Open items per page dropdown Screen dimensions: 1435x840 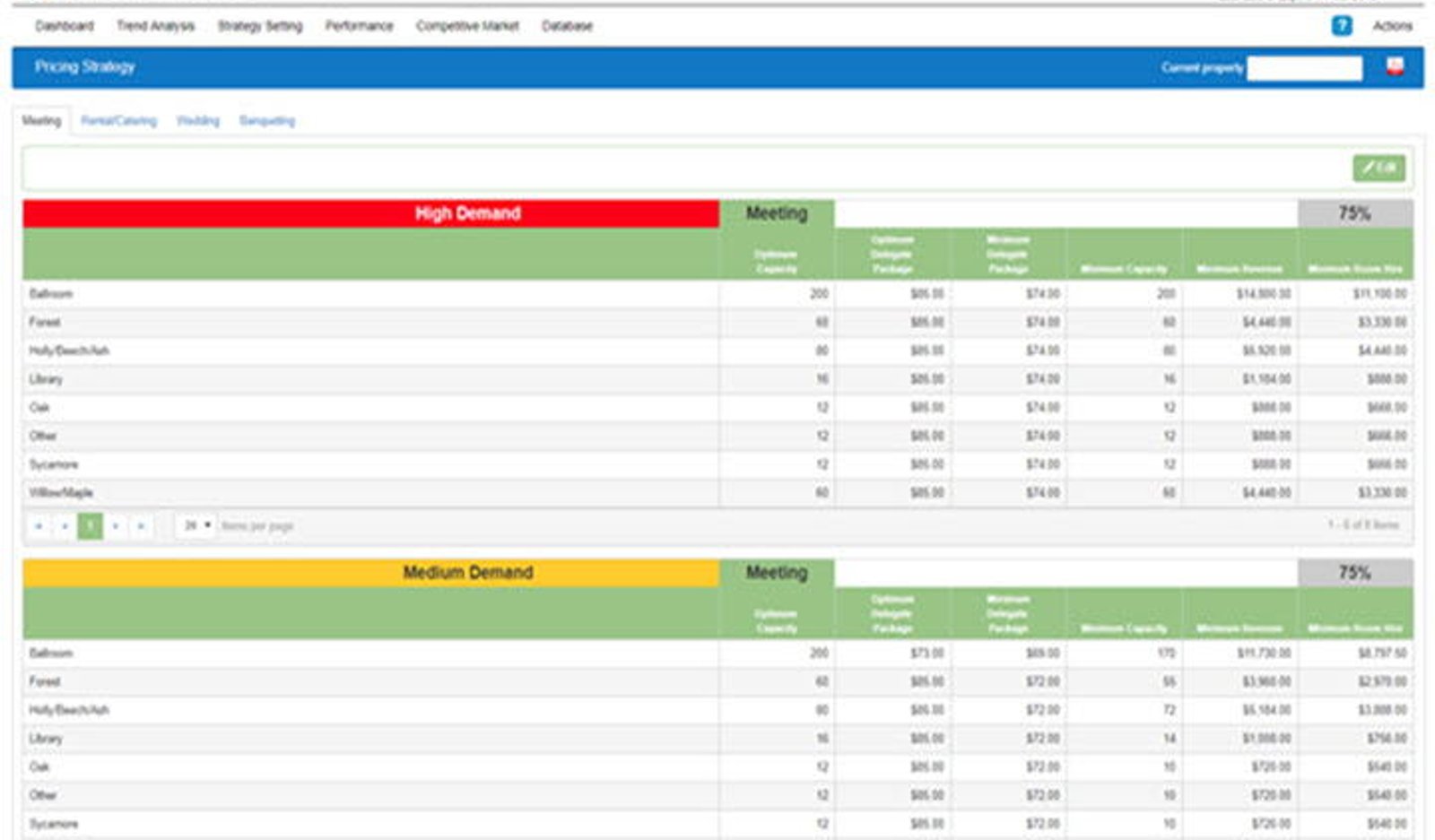coord(196,525)
